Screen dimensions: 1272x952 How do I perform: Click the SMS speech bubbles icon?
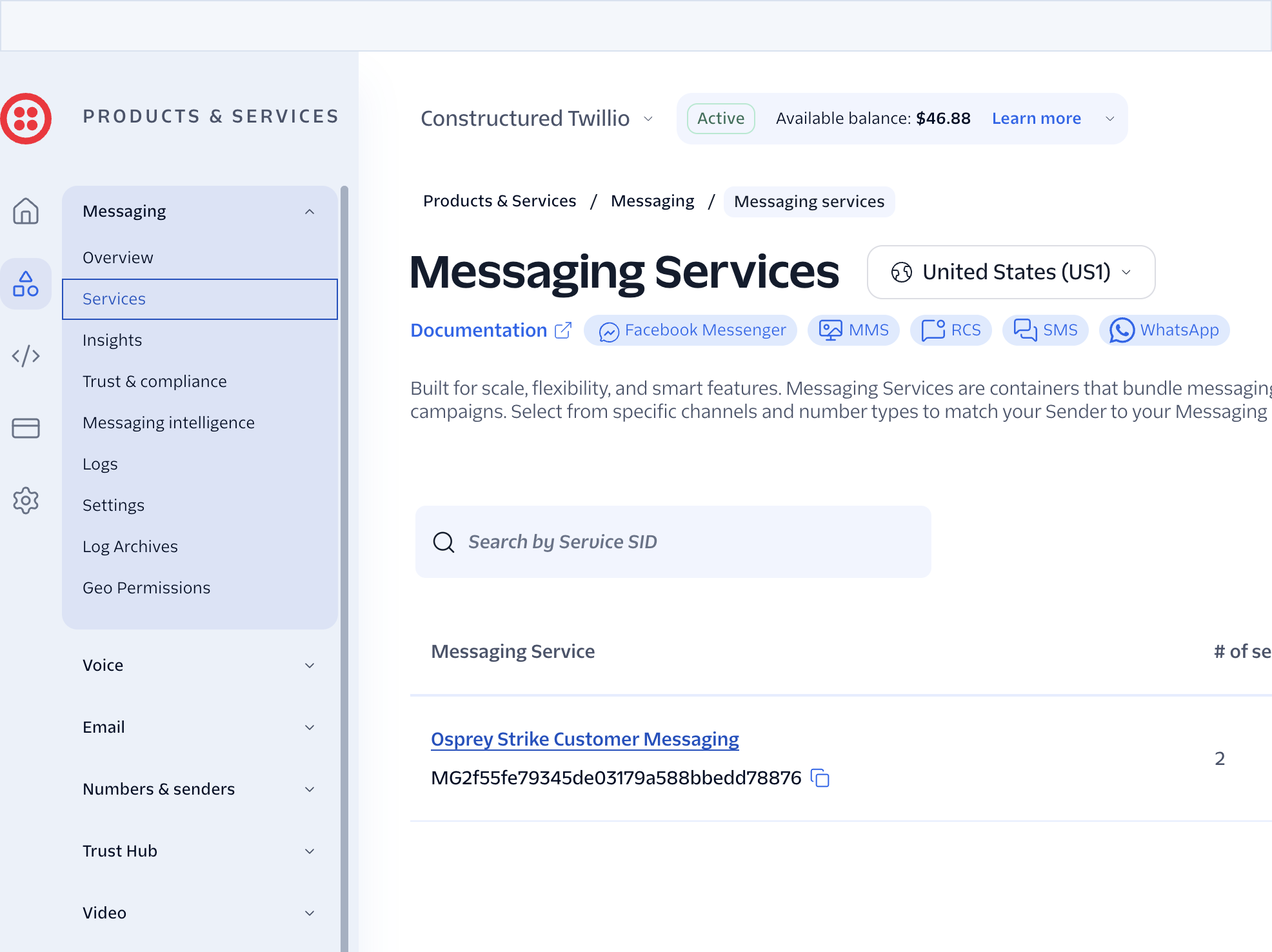point(1025,330)
